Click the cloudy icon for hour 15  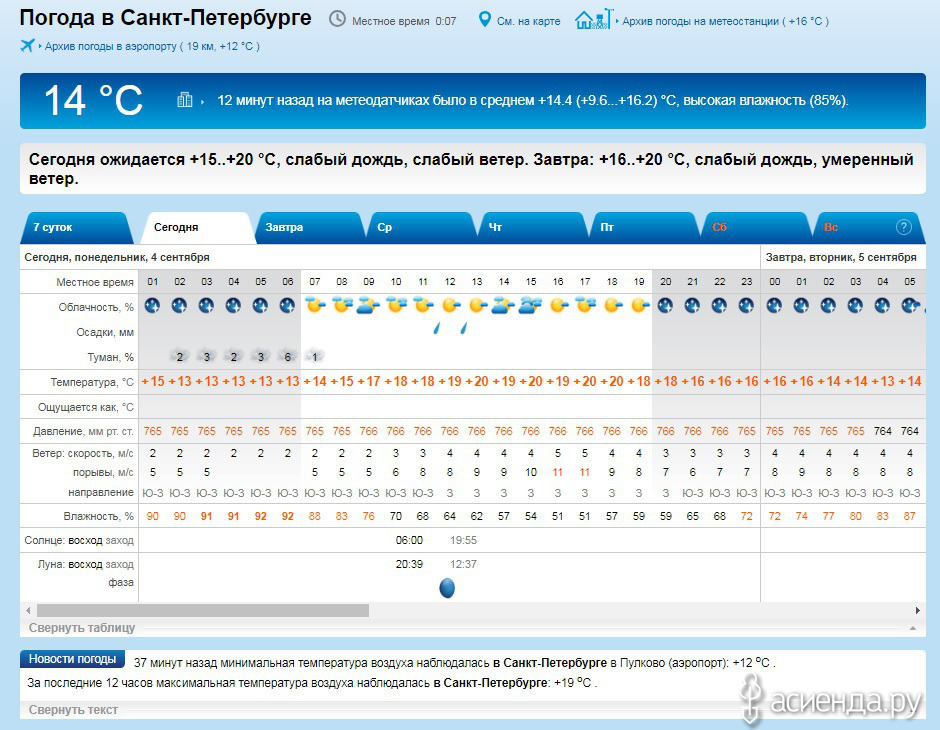coord(531,306)
